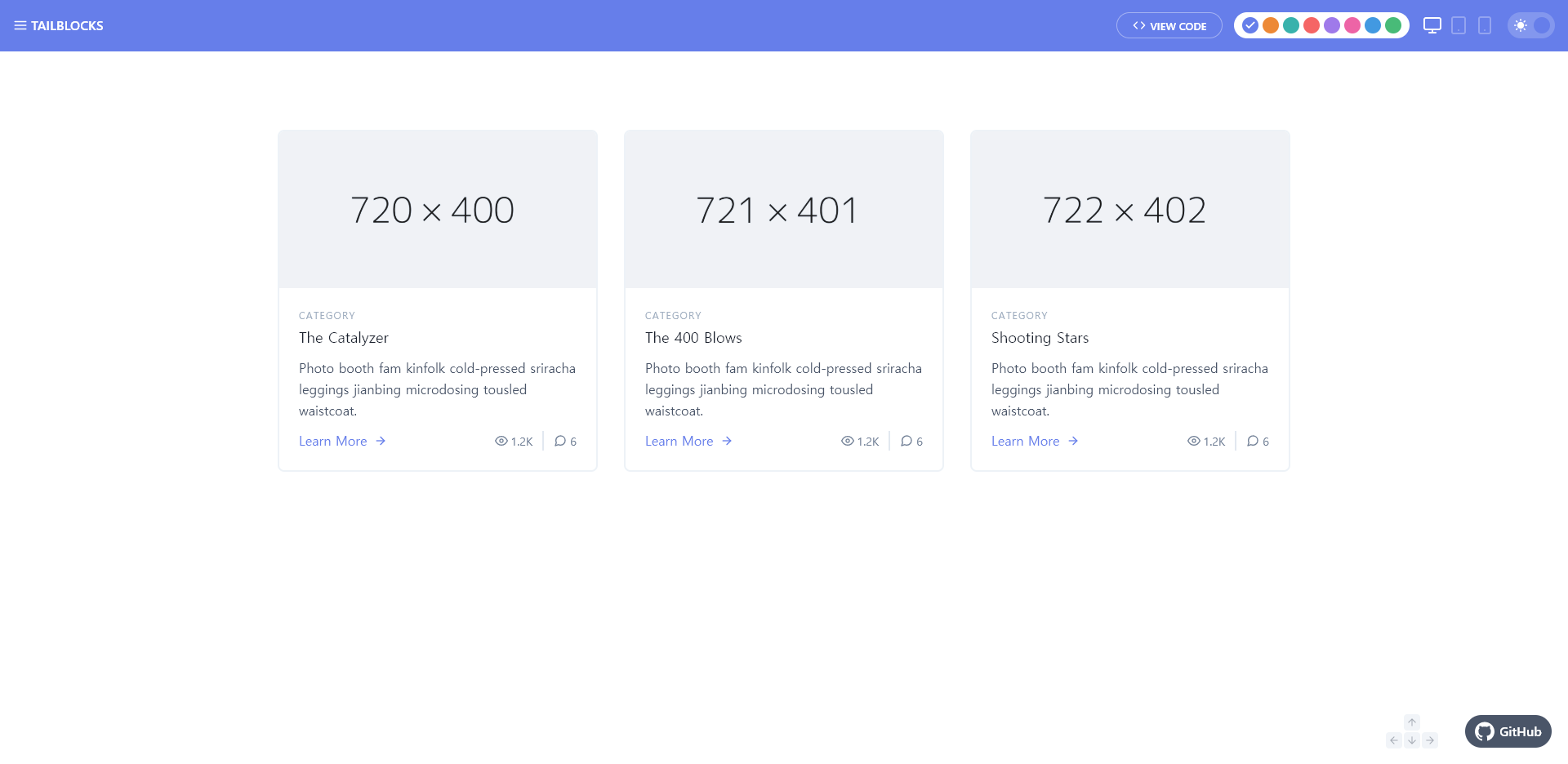The height and width of the screenshot is (764, 1568).
Task: Switch to phone preview
Action: click(1485, 26)
